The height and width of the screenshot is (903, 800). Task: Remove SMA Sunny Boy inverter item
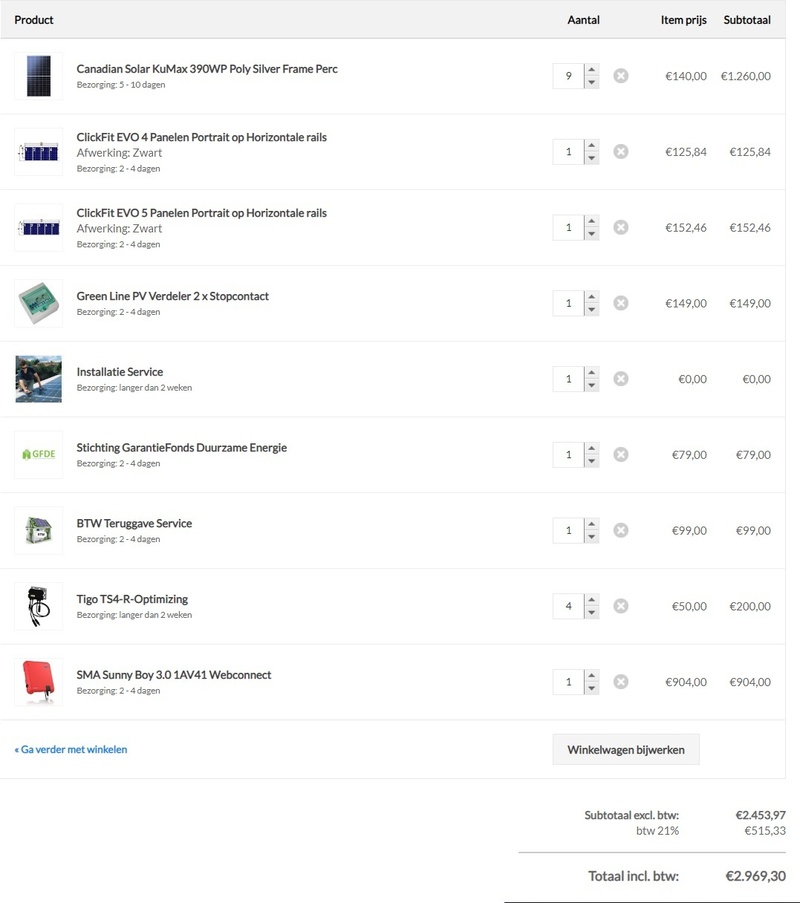pyautogui.click(x=620, y=682)
